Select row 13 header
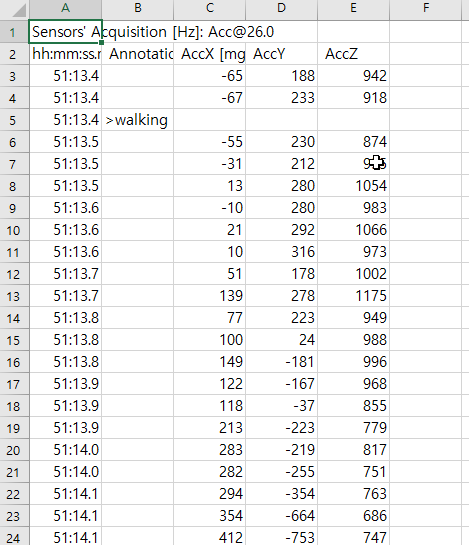This screenshot has width=469, height=545. pyautogui.click(x=14, y=296)
